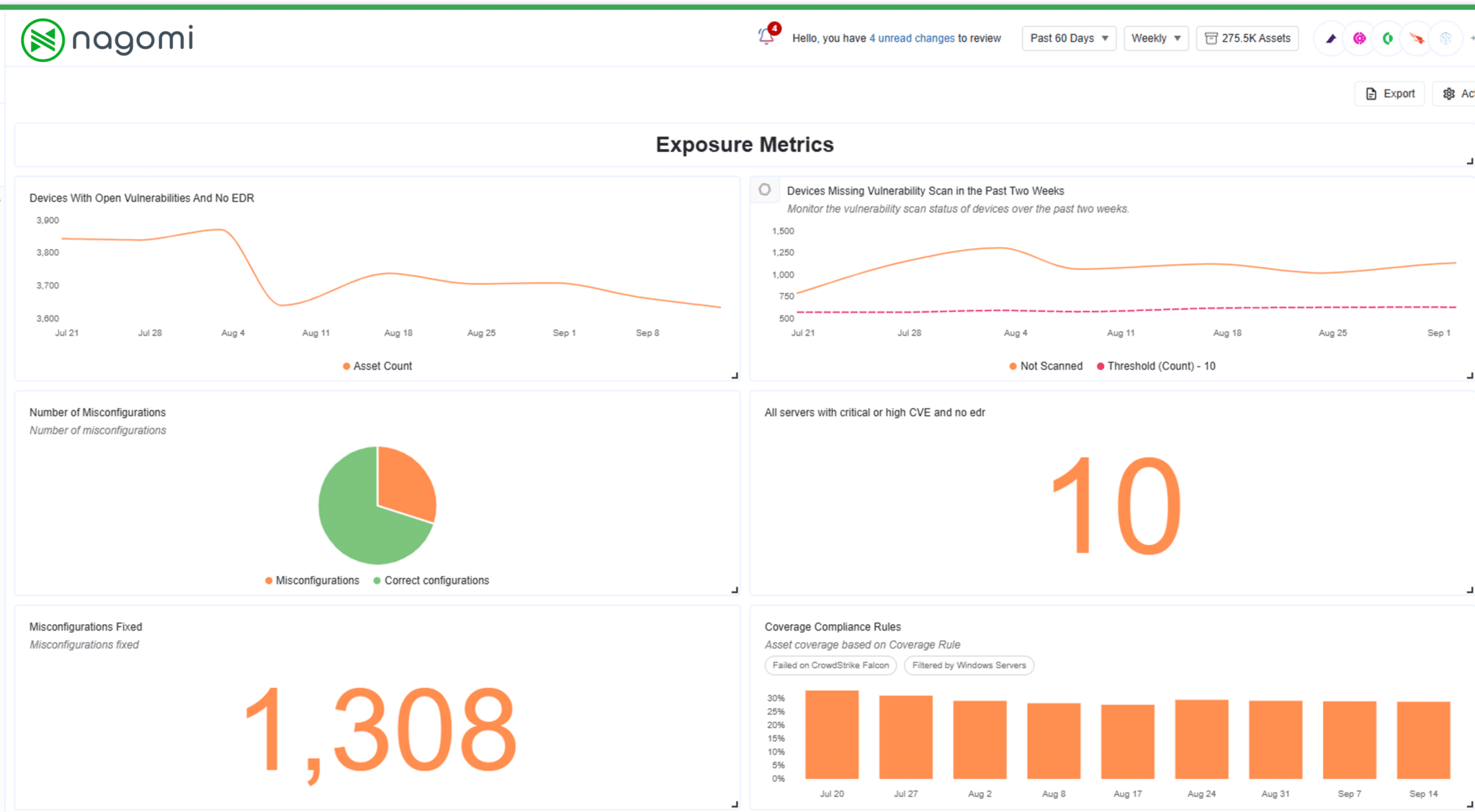Image resolution: width=1475 pixels, height=812 pixels.
Task: Toggle the Asset Count legend series
Action: pyautogui.click(x=377, y=366)
